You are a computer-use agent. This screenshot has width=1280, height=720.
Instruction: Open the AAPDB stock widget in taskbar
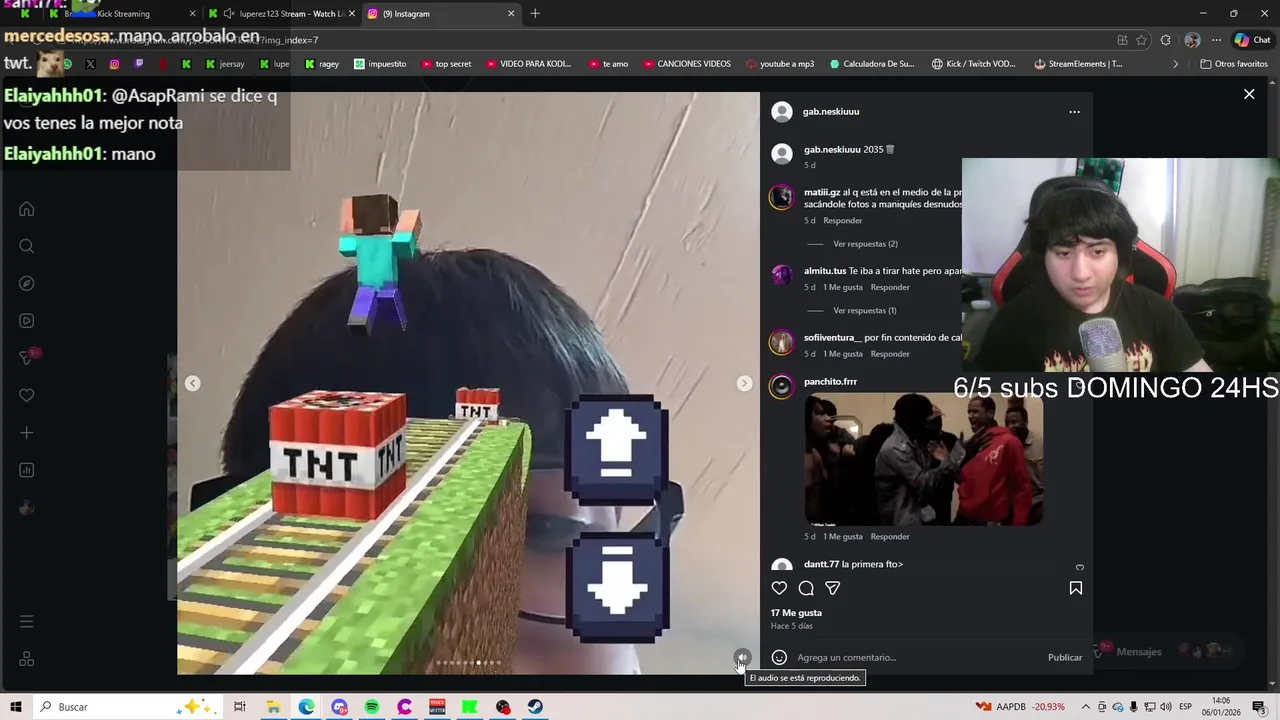point(1020,707)
